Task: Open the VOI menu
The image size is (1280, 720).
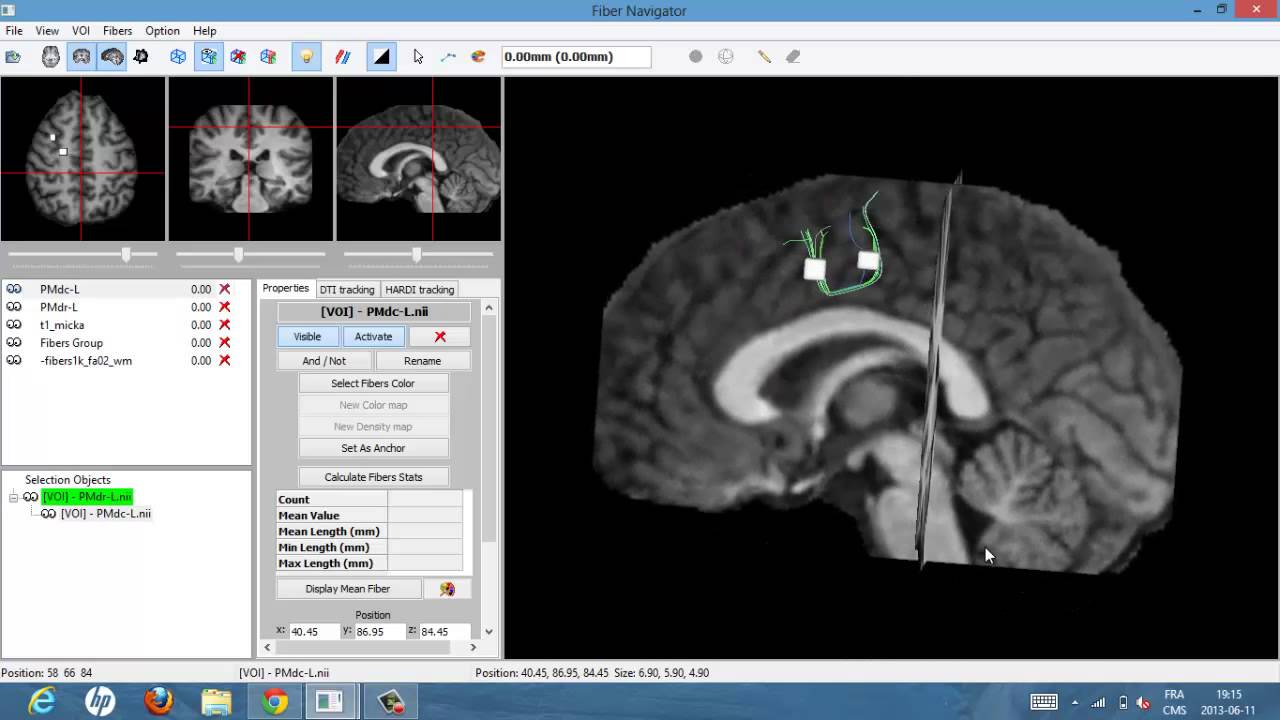Action: point(81,31)
